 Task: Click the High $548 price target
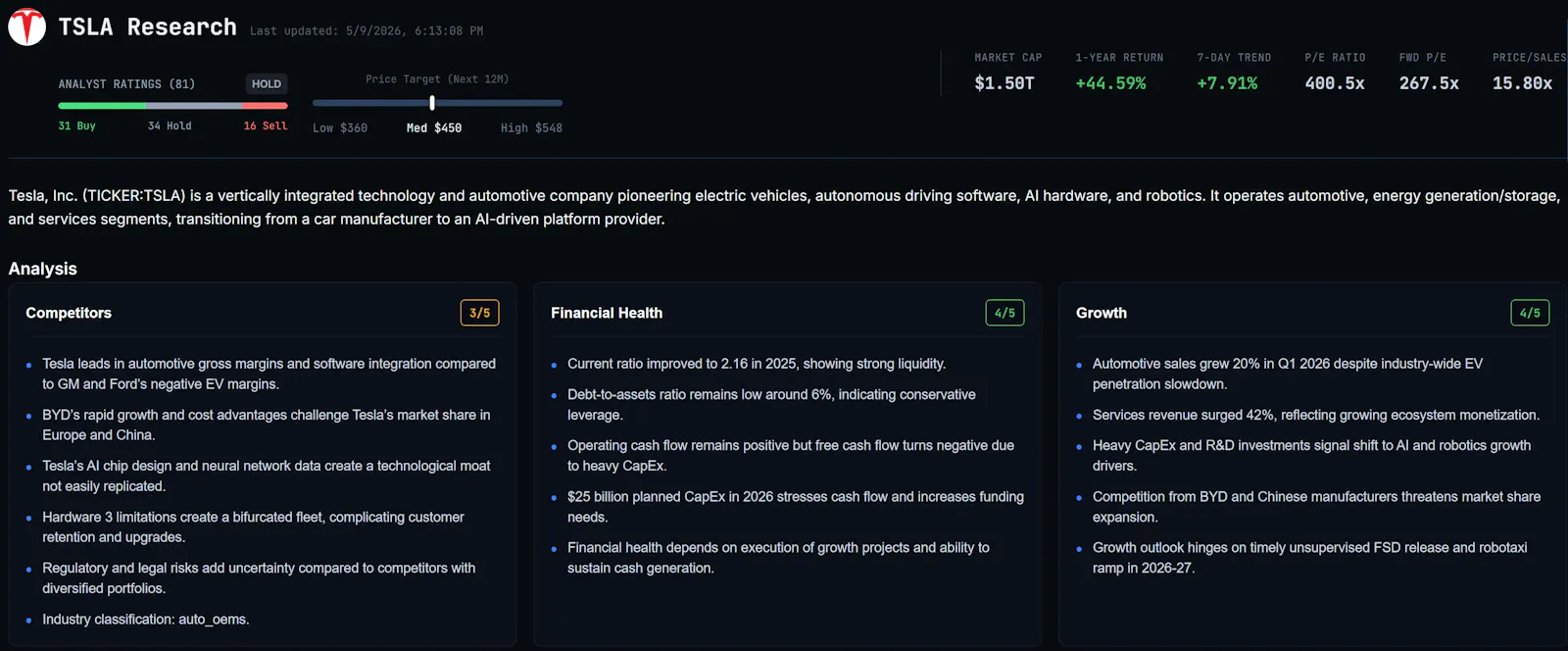pyautogui.click(x=531, y=128)
